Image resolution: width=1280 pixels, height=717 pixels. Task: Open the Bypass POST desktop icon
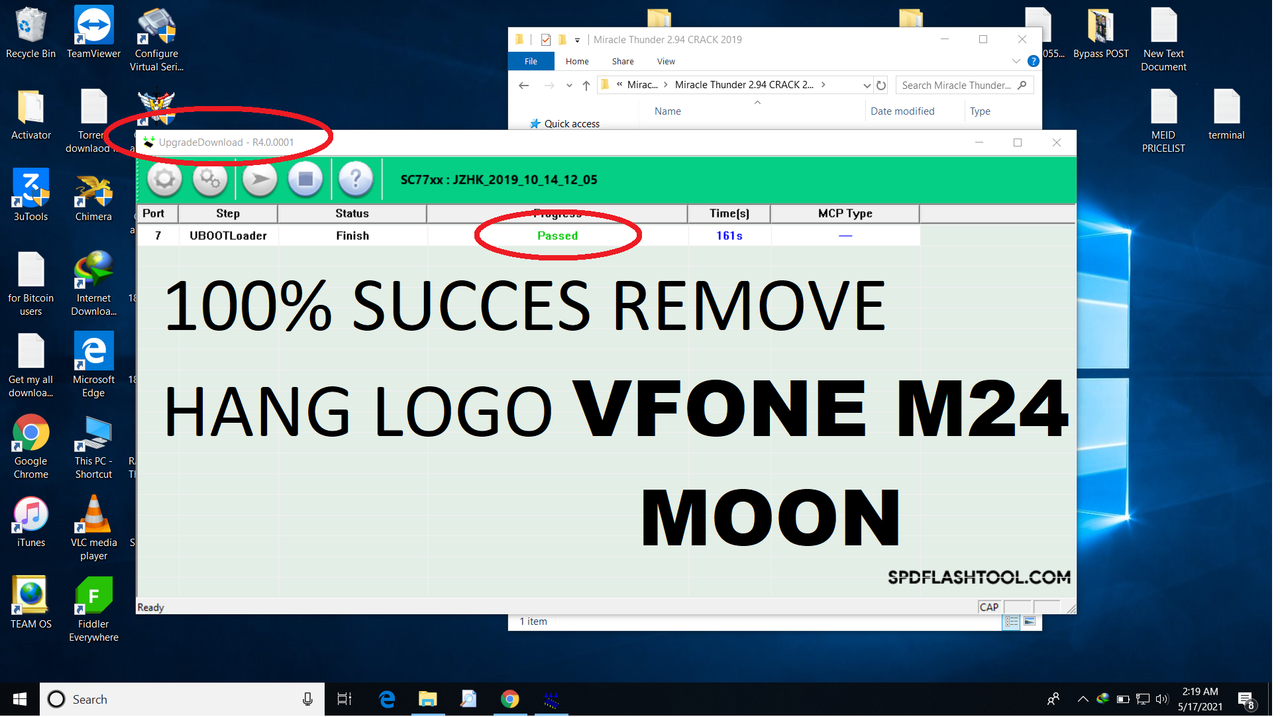1101,33
